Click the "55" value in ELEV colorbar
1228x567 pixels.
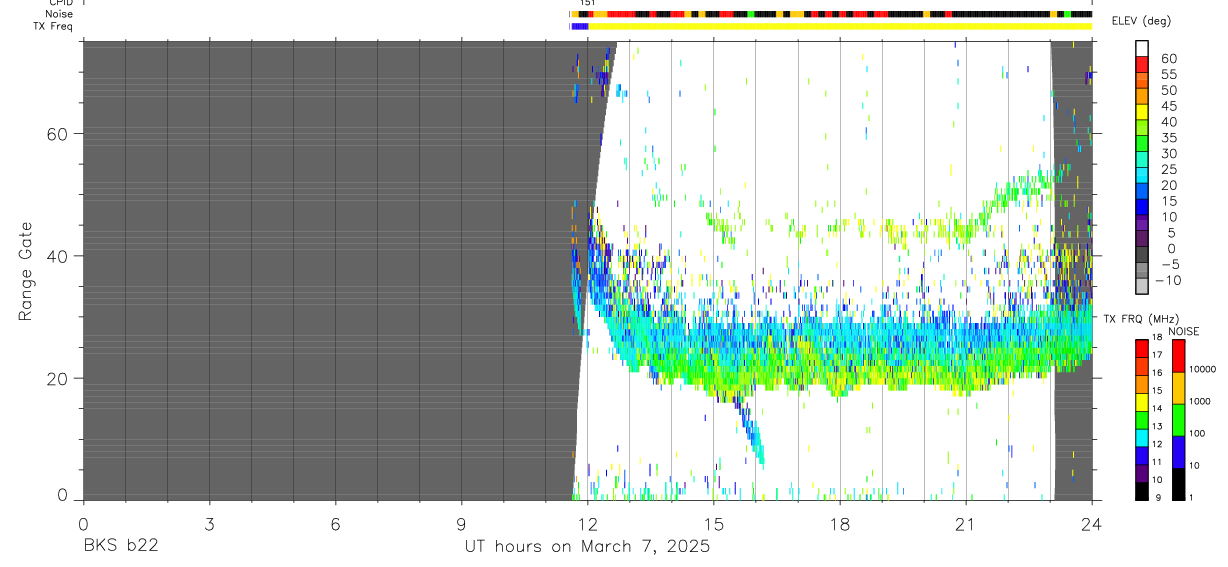[x=1167, y=74]
